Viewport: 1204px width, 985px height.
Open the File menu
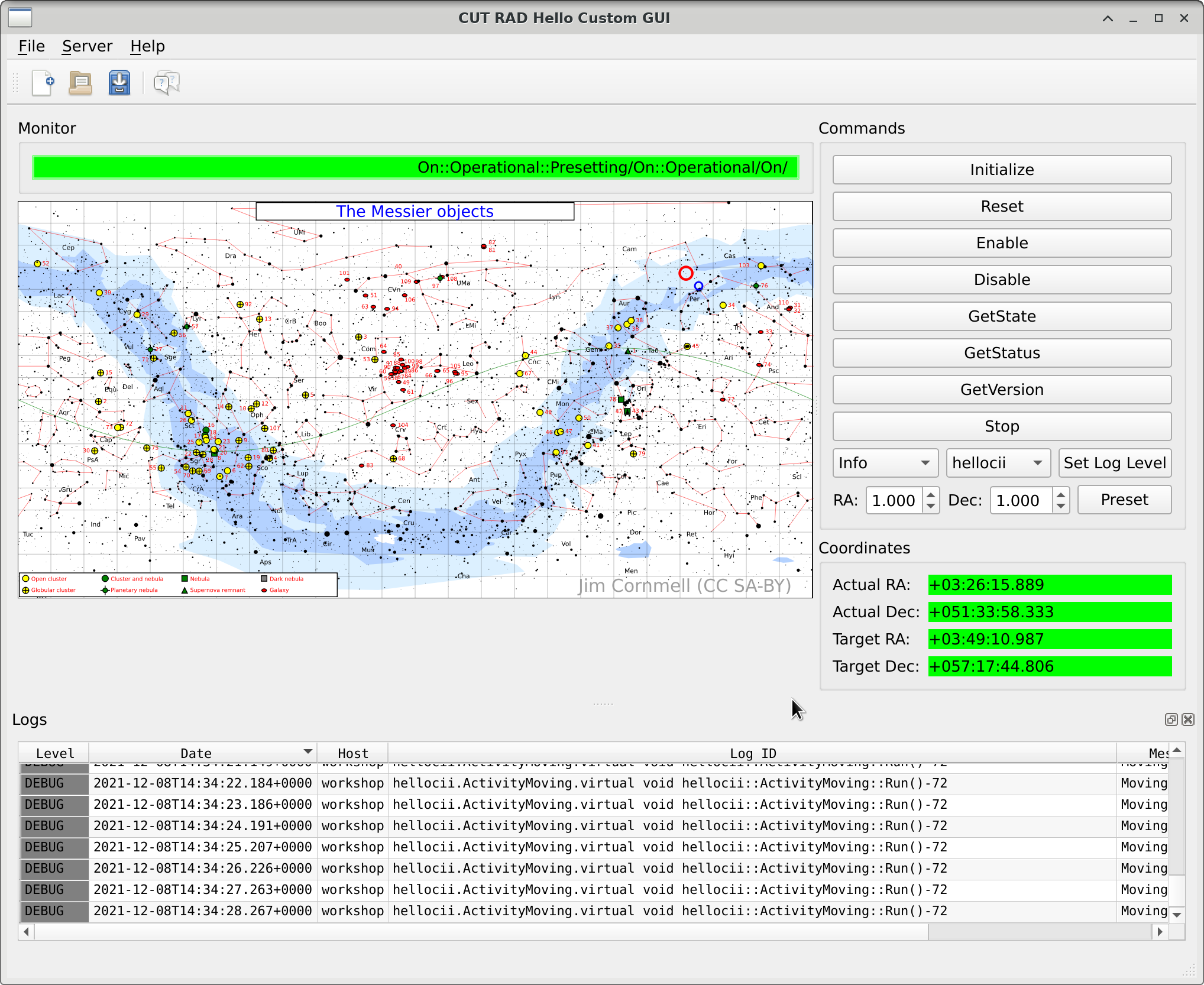[x=31, y=46]
